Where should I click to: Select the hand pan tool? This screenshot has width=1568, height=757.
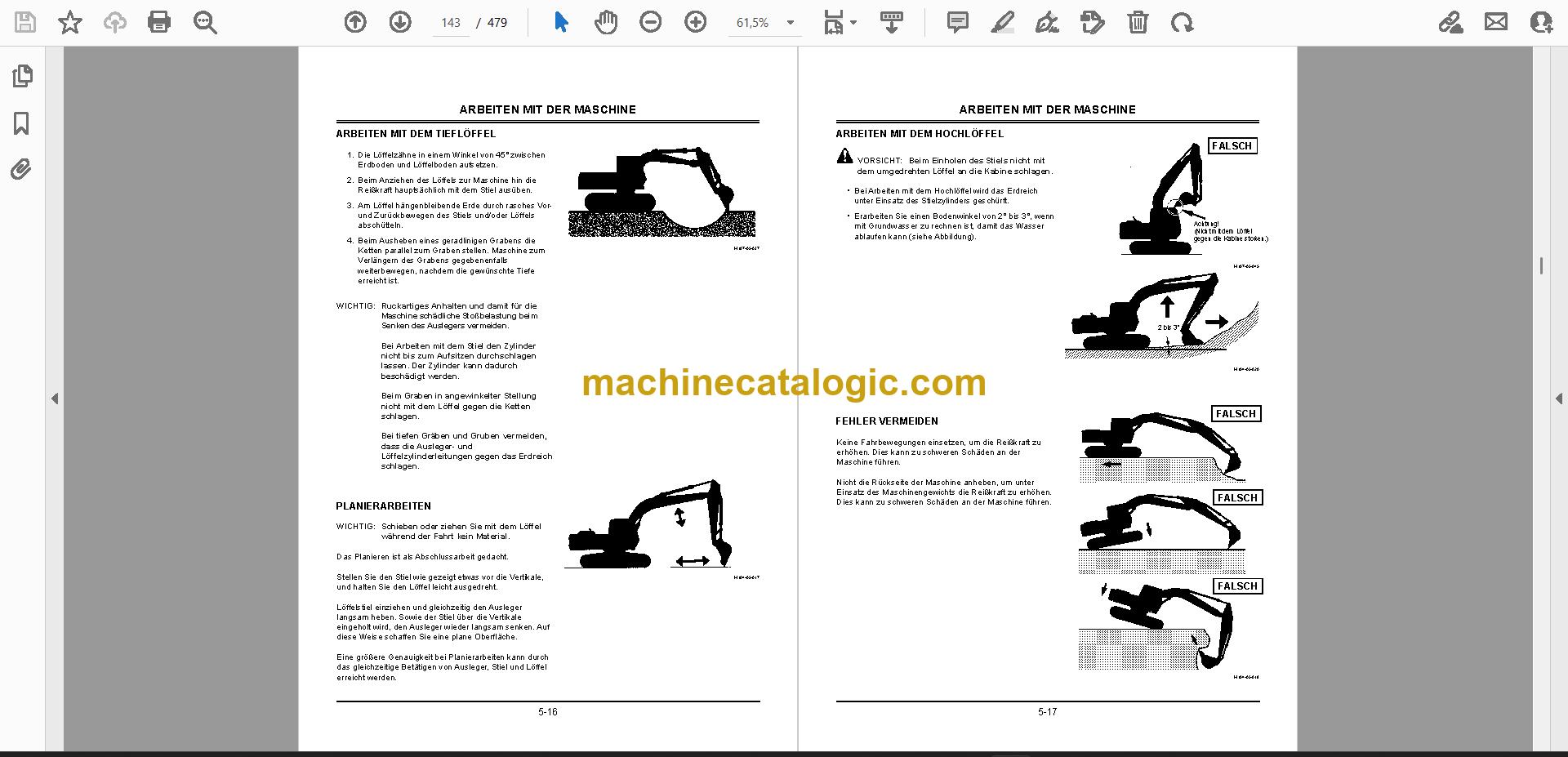tap(606, 22)
